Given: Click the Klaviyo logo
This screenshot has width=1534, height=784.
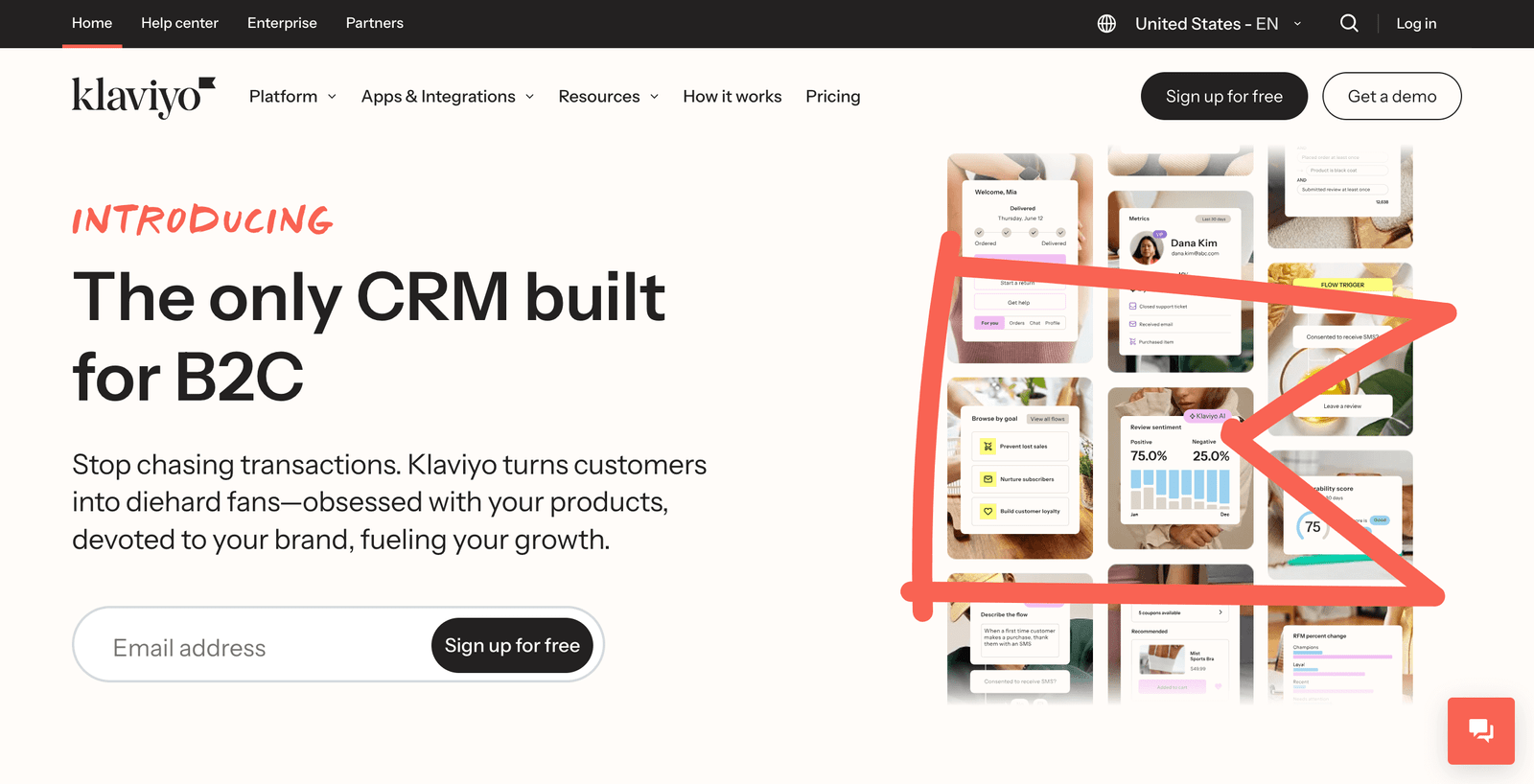Looking at the screenshot, I should [x=143, y=97].
